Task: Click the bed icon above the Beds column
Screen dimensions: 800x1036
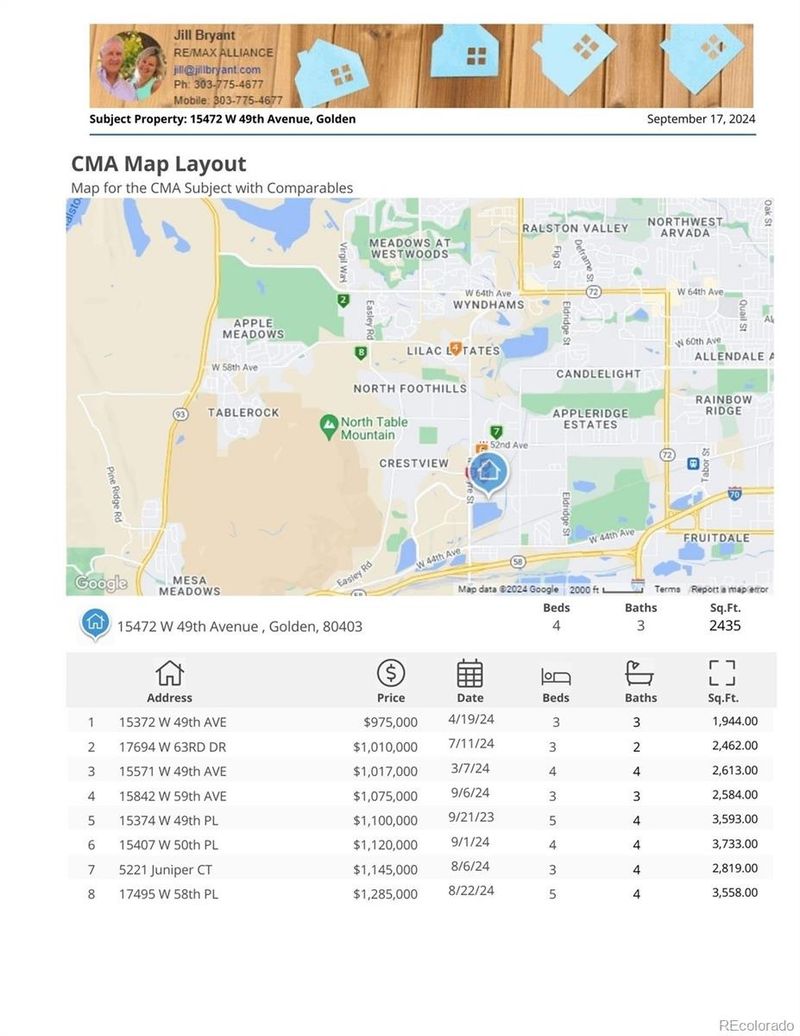Action: [556, 677]
